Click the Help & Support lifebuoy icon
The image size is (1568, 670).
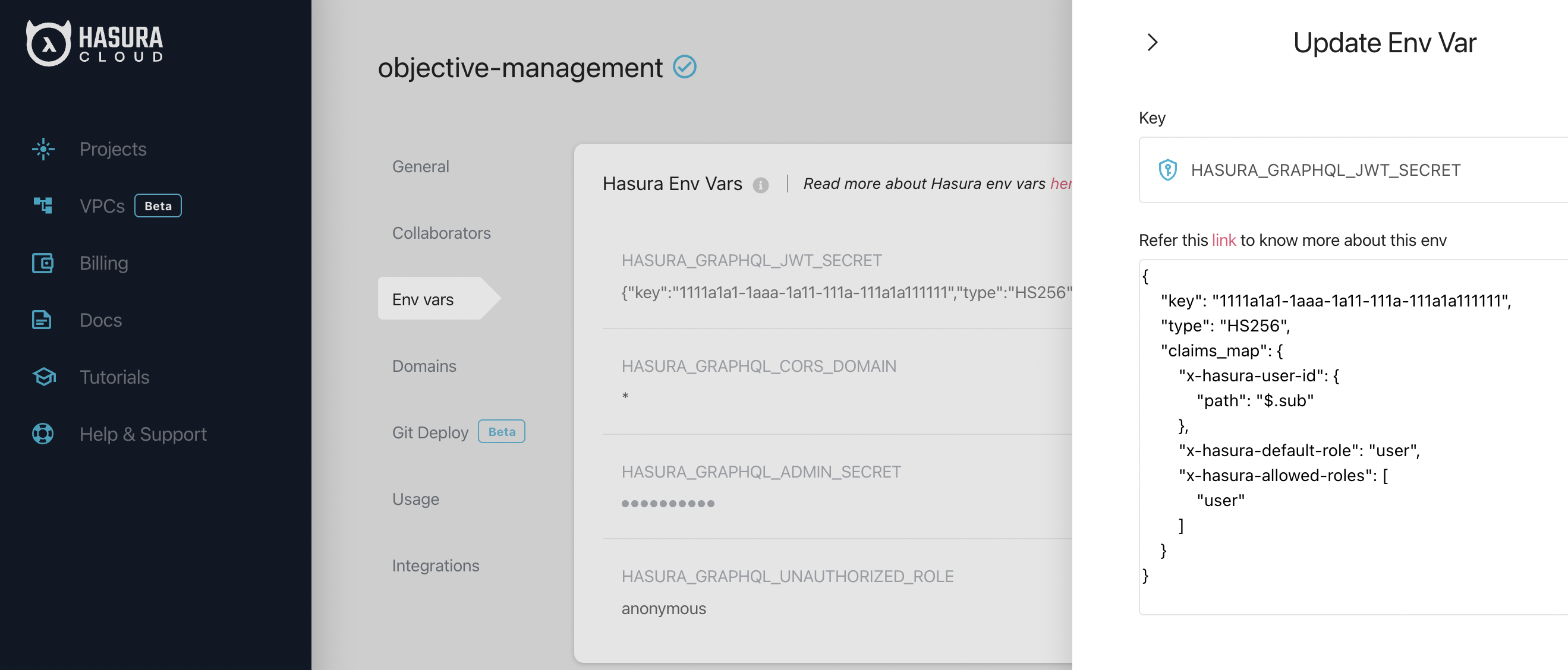(x=43, y=434)
